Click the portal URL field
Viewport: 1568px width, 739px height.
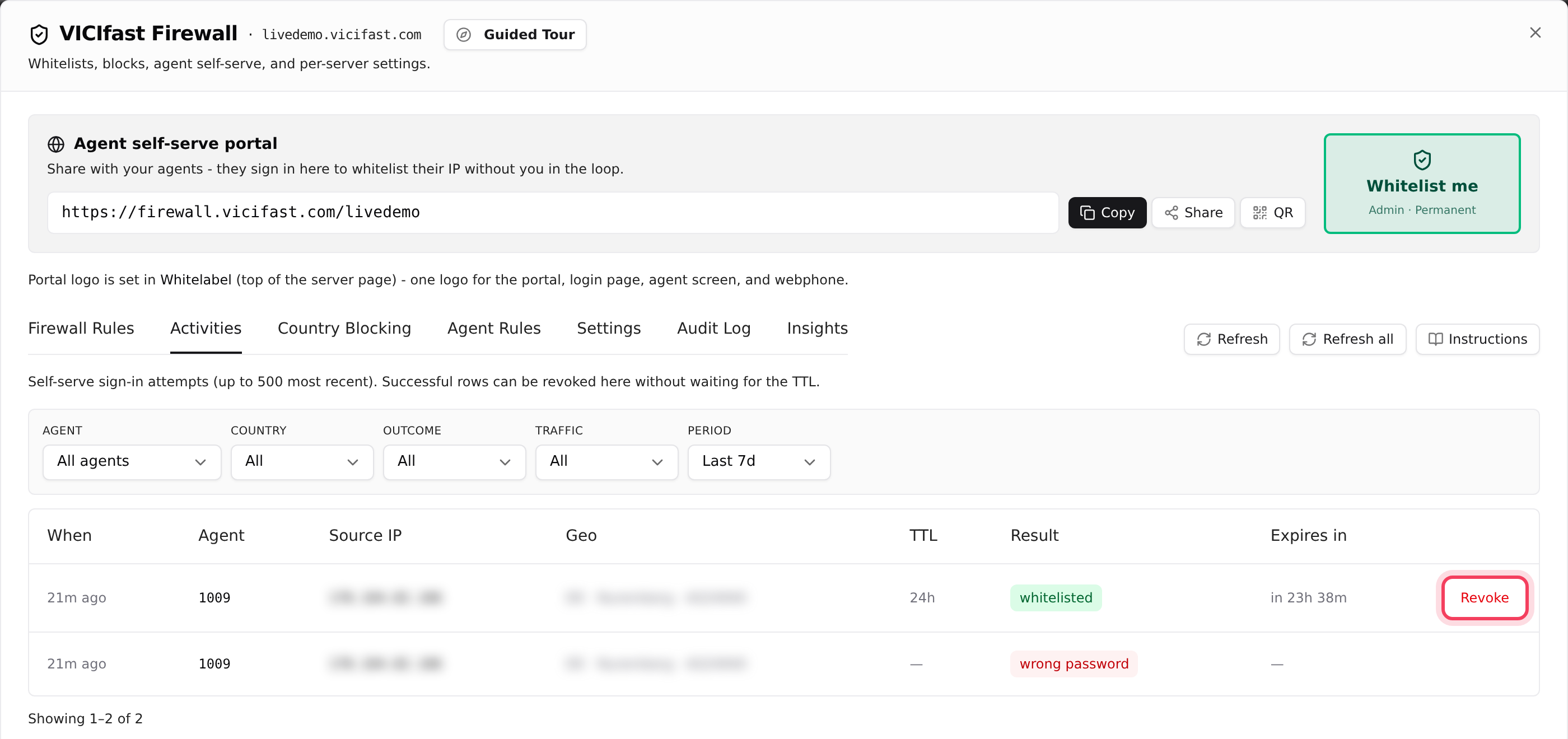(x=553, y=212)
